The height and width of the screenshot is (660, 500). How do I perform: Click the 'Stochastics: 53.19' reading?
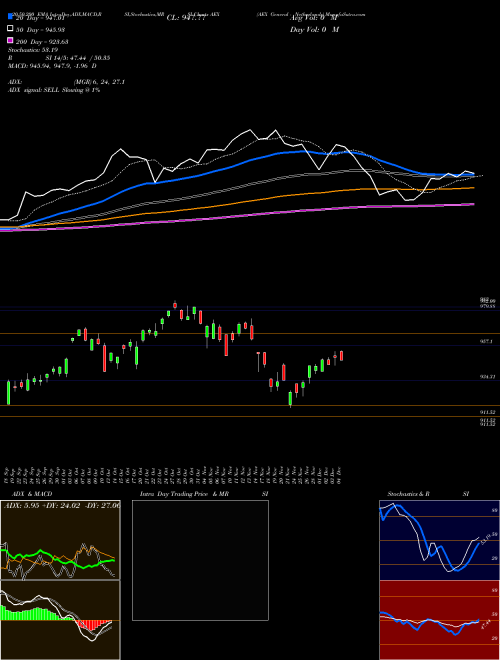(33, 50)
